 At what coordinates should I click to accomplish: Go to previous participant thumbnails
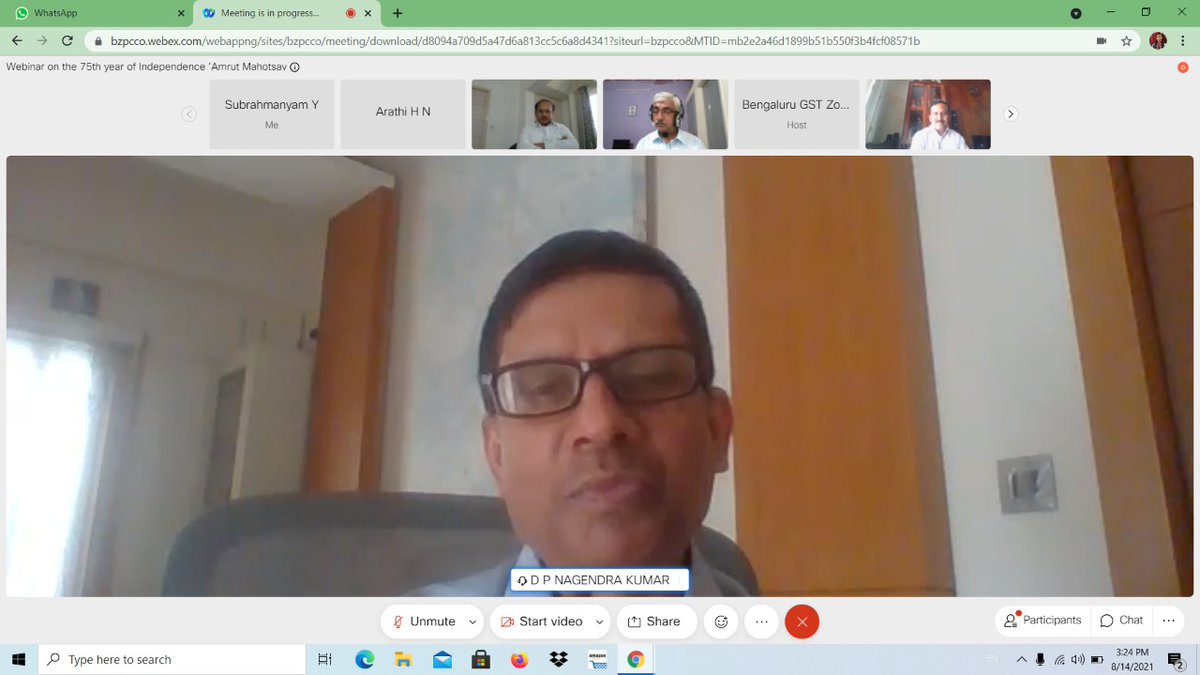point(189,114)
